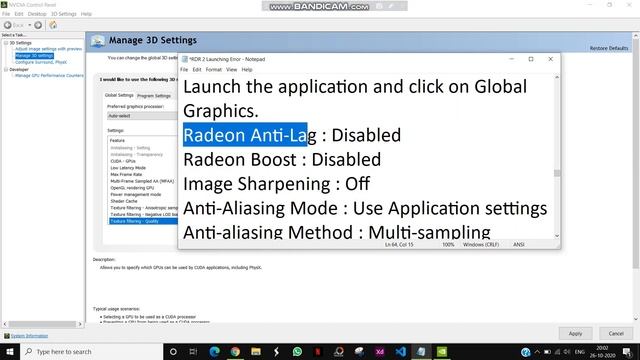Open Visual Studio Code from taskbar
Image resolution: width=640 pixels, height=360 pixels.
click(x=400, y=351)
